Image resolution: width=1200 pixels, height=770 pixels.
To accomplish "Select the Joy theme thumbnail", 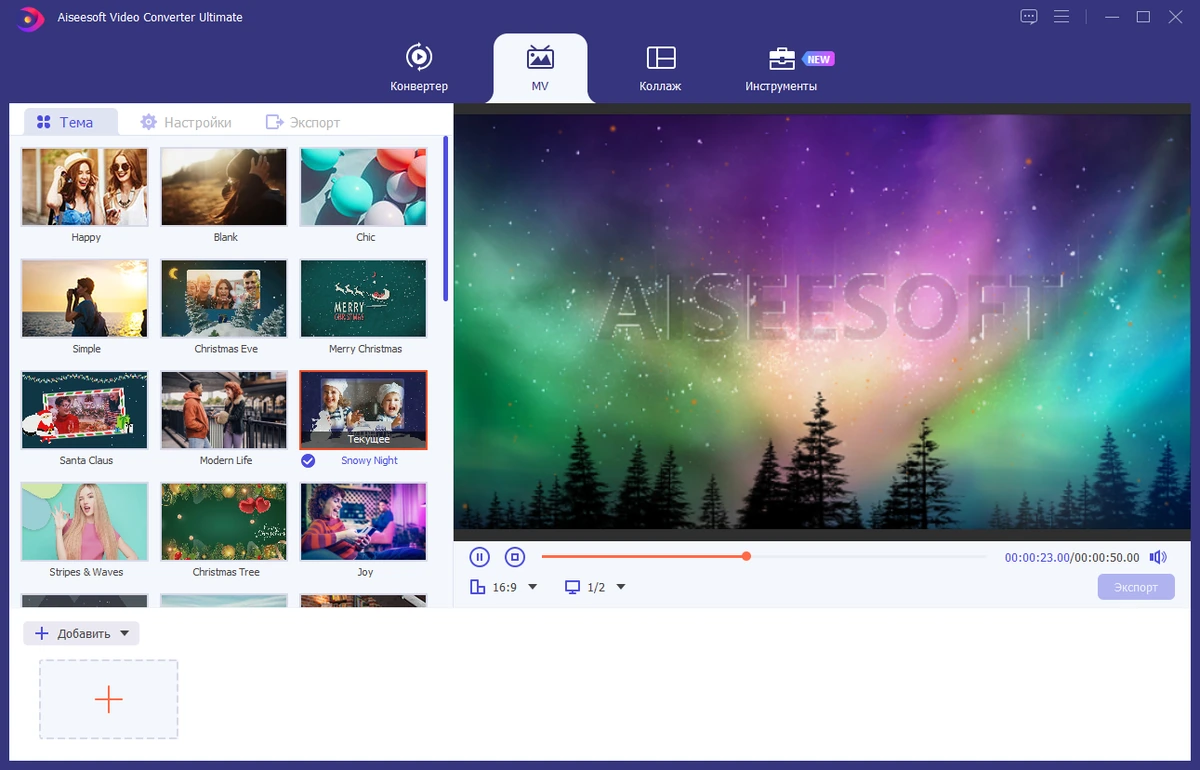I will point(364,522).
